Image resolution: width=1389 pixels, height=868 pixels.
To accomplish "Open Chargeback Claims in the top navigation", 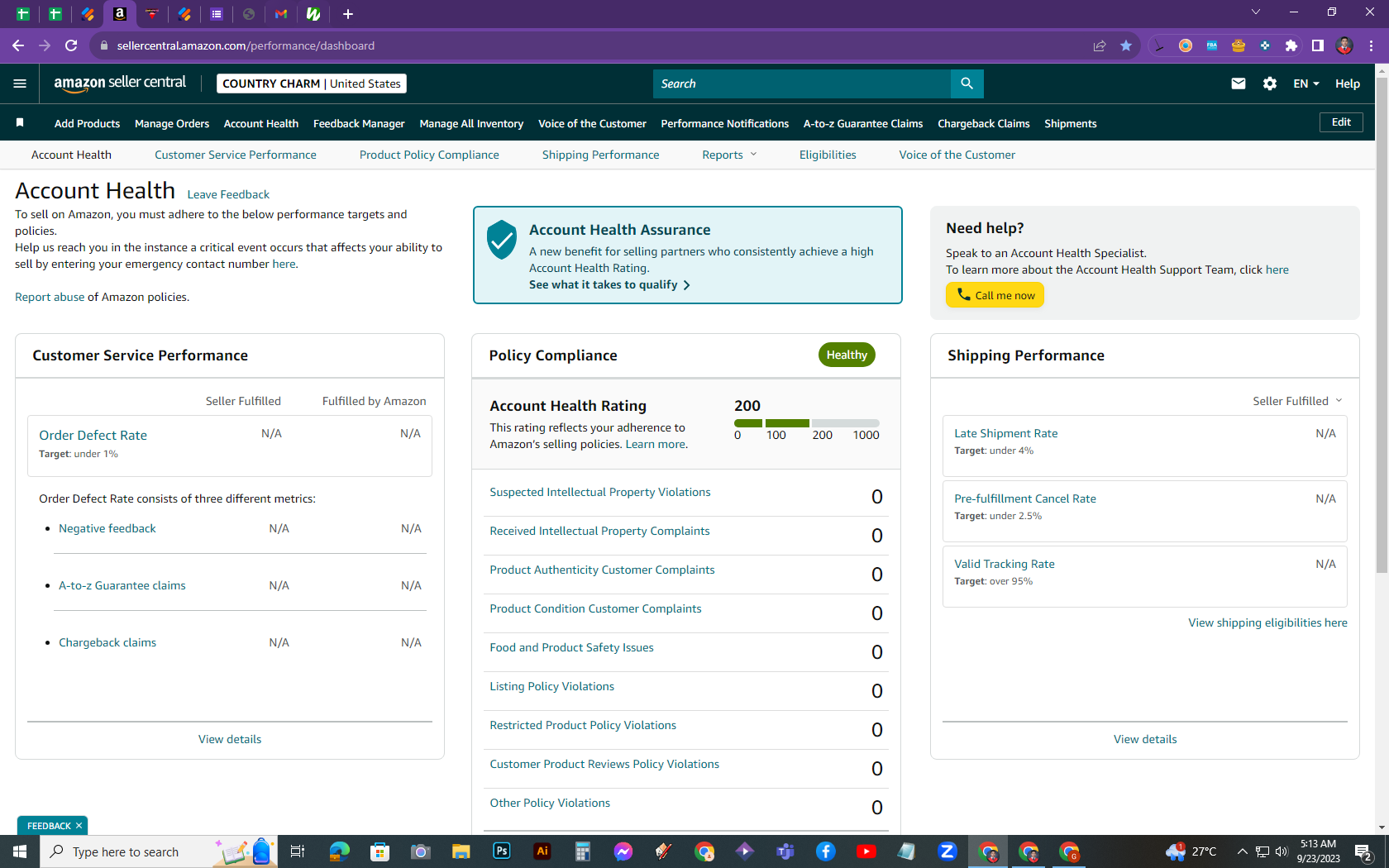I will point(984,123).
